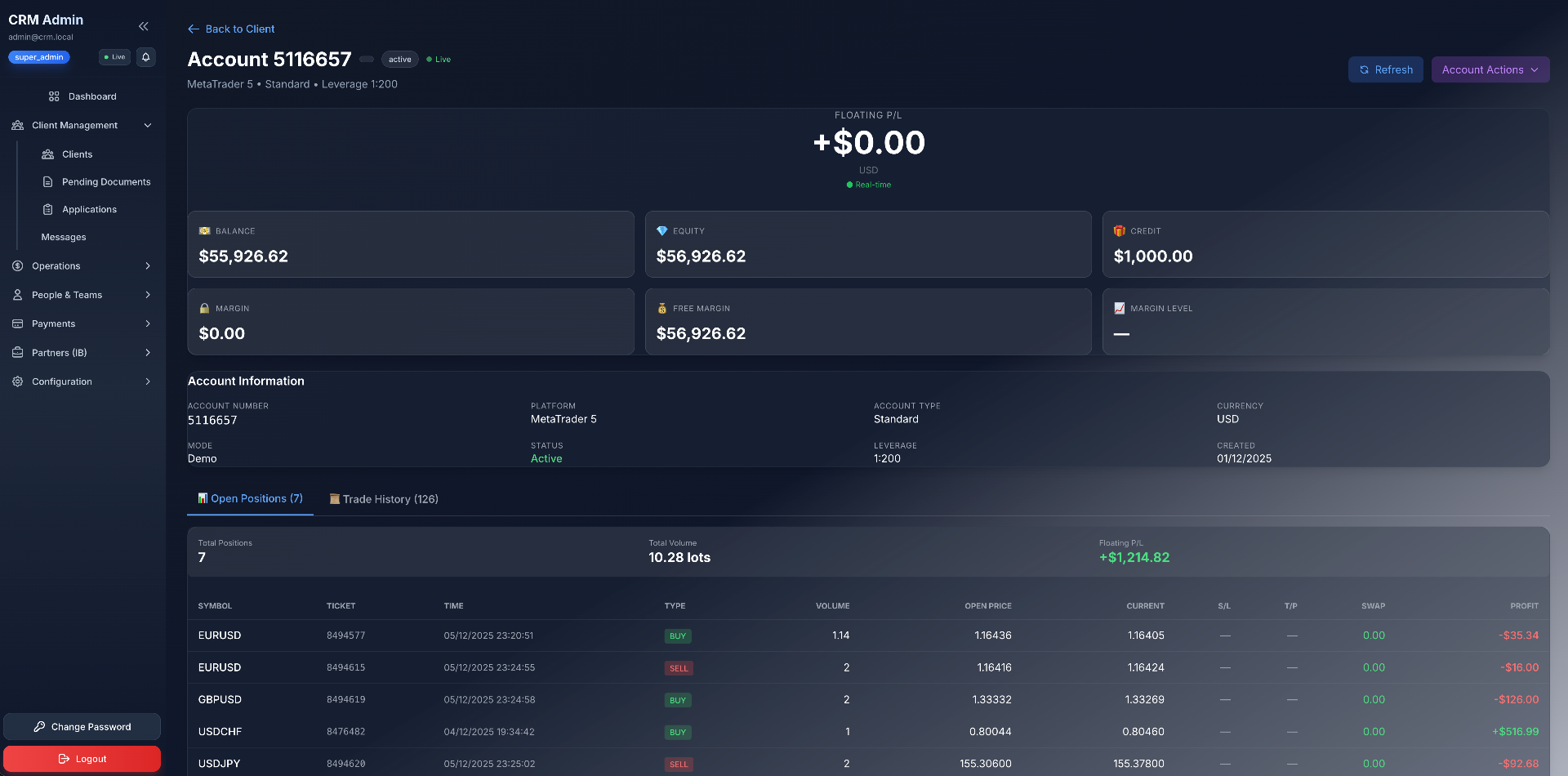Toggle the Live status badge in sidebar

[115, 57]
